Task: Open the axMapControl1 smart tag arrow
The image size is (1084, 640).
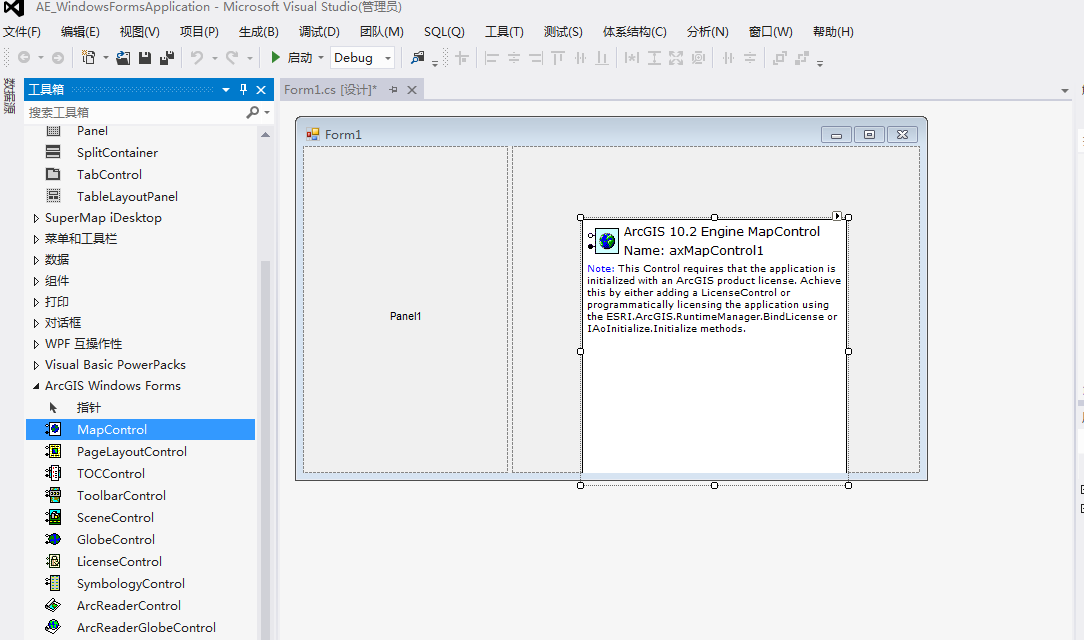Action: click(x=837, y=216)
